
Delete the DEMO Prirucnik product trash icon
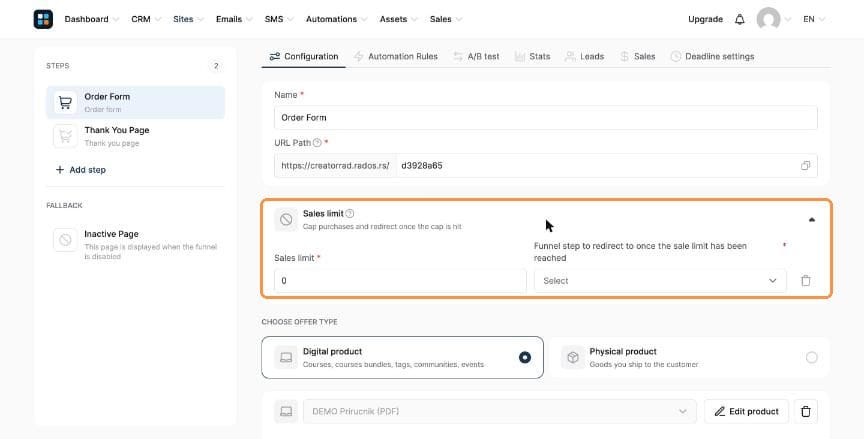tap(806, 411)
